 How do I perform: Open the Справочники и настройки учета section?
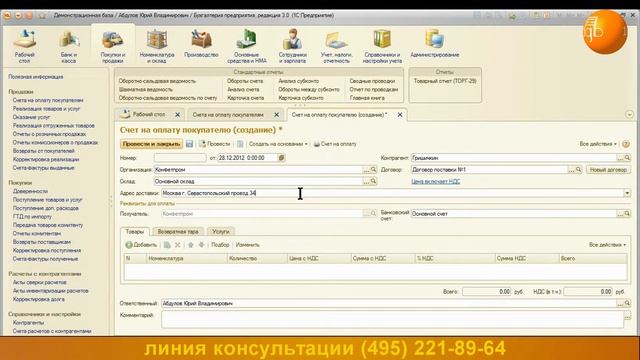click(x=382, y=46)
